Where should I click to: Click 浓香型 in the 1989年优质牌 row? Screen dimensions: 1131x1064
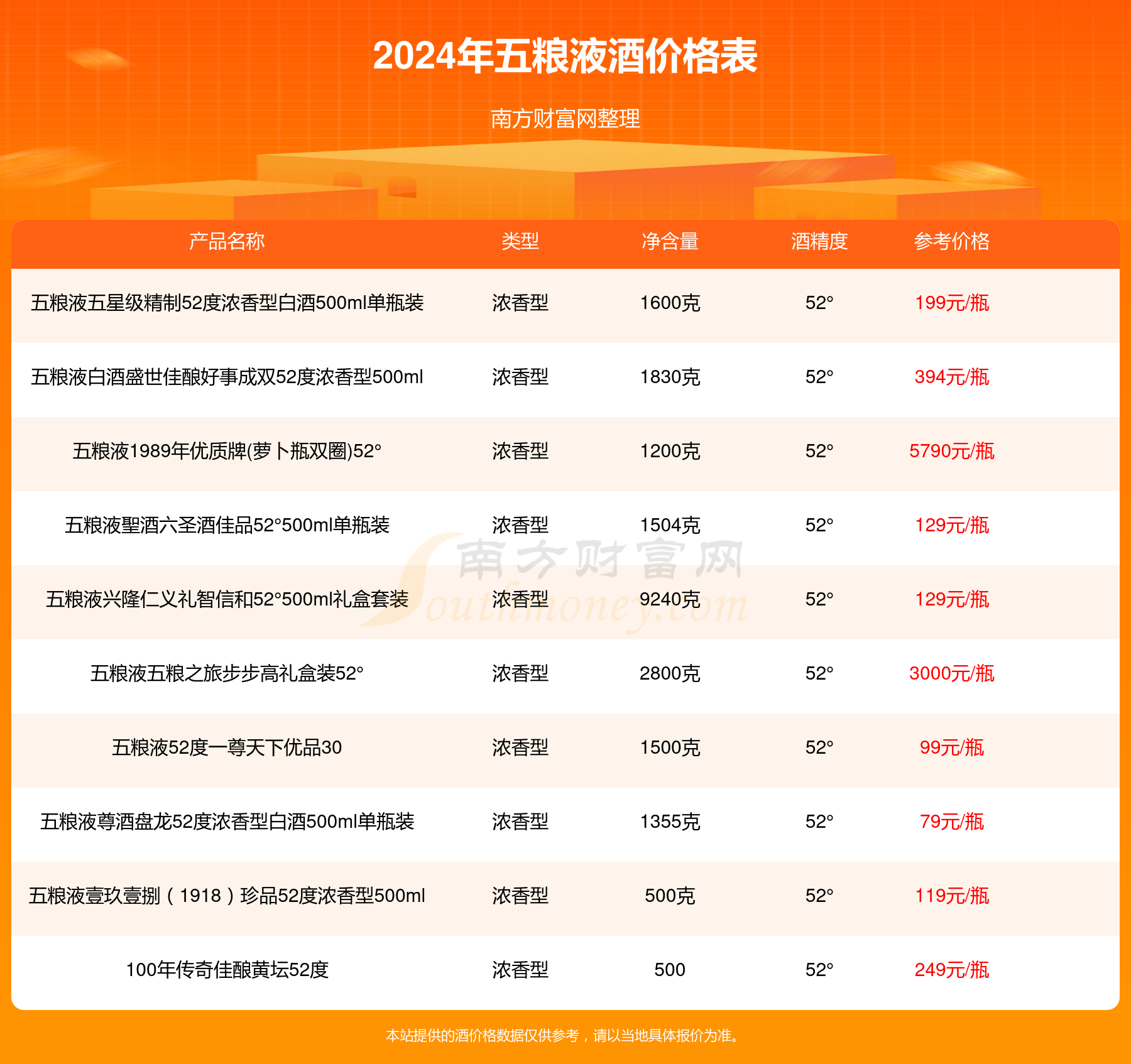click(520, 451)
